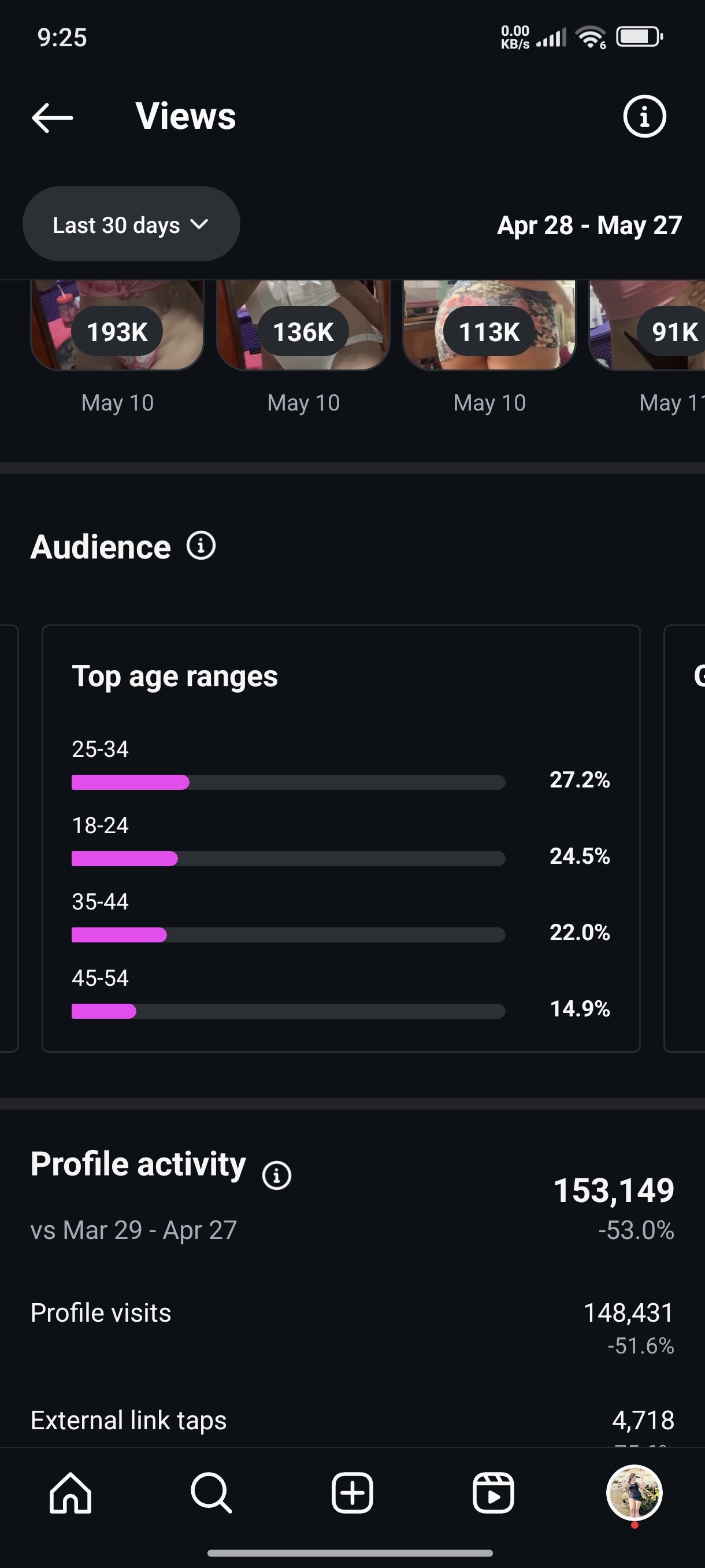Open the Views info icon

tap(644, 116)
